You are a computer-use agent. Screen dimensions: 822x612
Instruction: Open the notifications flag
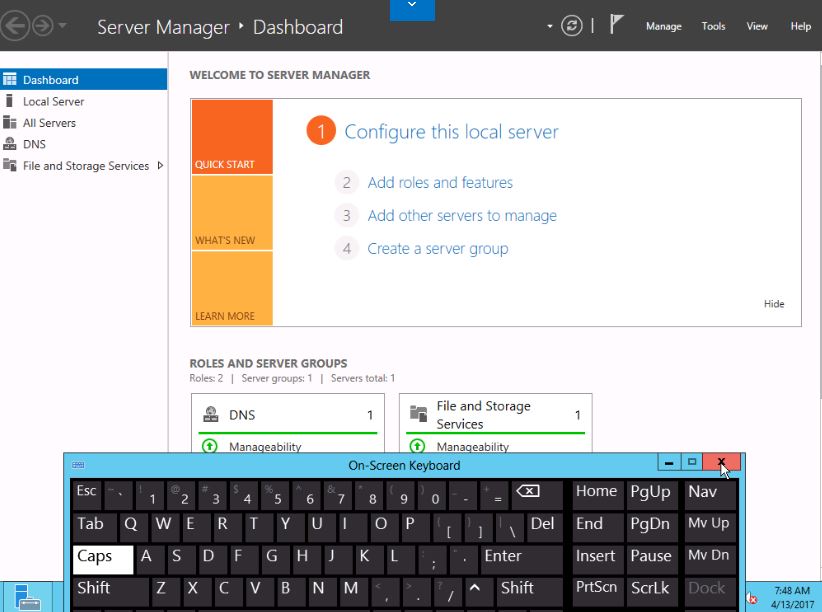[617, 26]
